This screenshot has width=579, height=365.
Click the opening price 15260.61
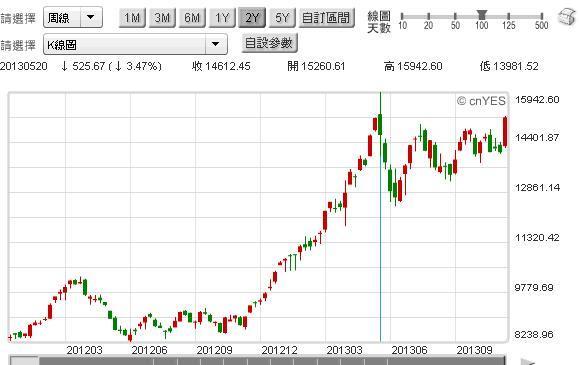(x=323, y=66)
